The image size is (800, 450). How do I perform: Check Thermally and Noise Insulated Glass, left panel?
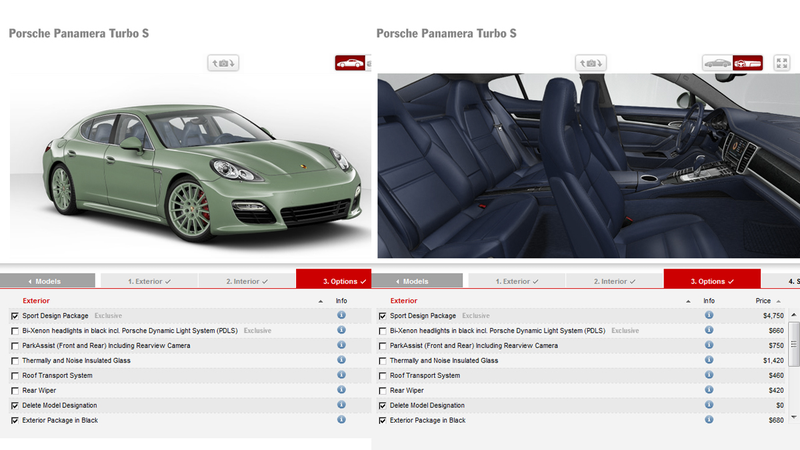point(15,361)
